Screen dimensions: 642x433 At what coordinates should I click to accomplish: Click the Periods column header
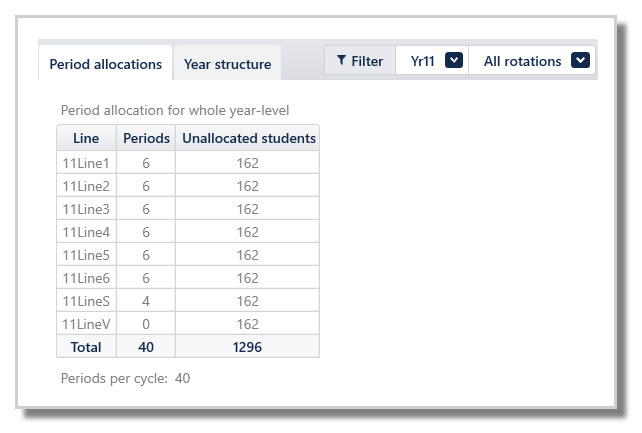point(146,139)
